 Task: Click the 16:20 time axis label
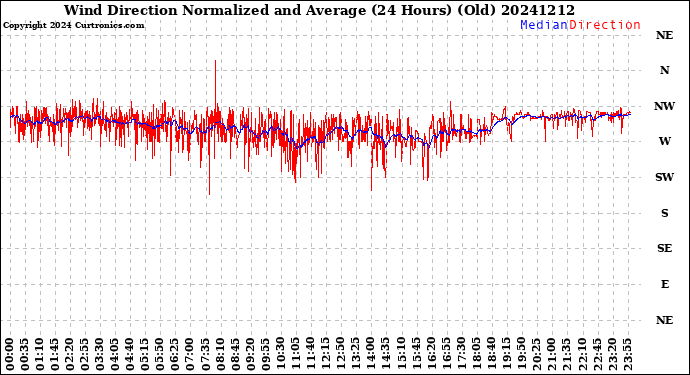point(431,355)
